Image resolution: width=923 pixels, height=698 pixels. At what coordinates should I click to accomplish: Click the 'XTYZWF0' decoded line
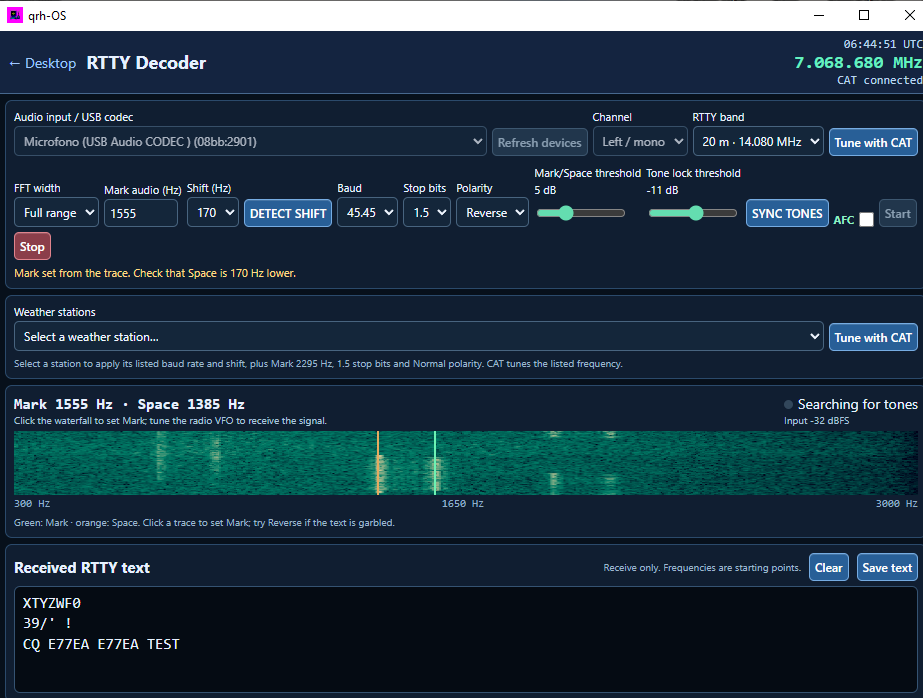tap(52, 603)
